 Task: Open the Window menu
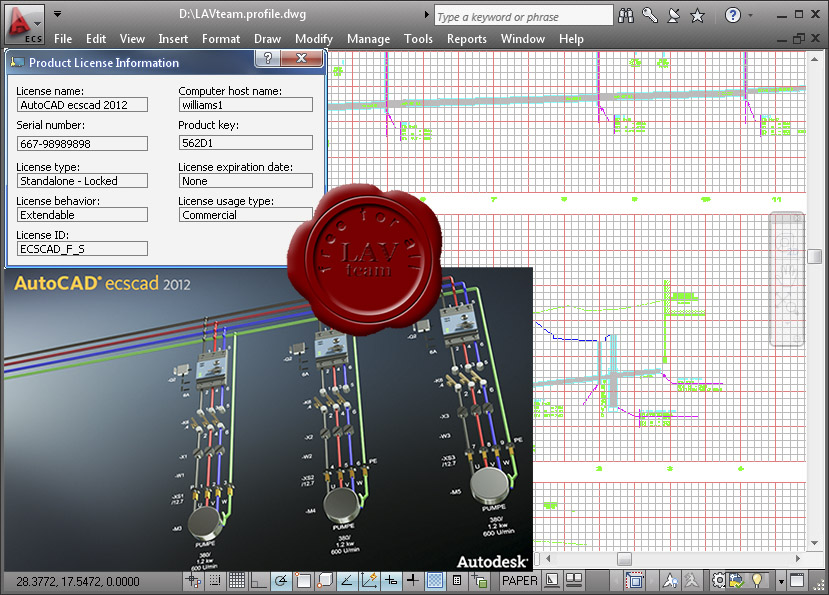pos(522,39)
